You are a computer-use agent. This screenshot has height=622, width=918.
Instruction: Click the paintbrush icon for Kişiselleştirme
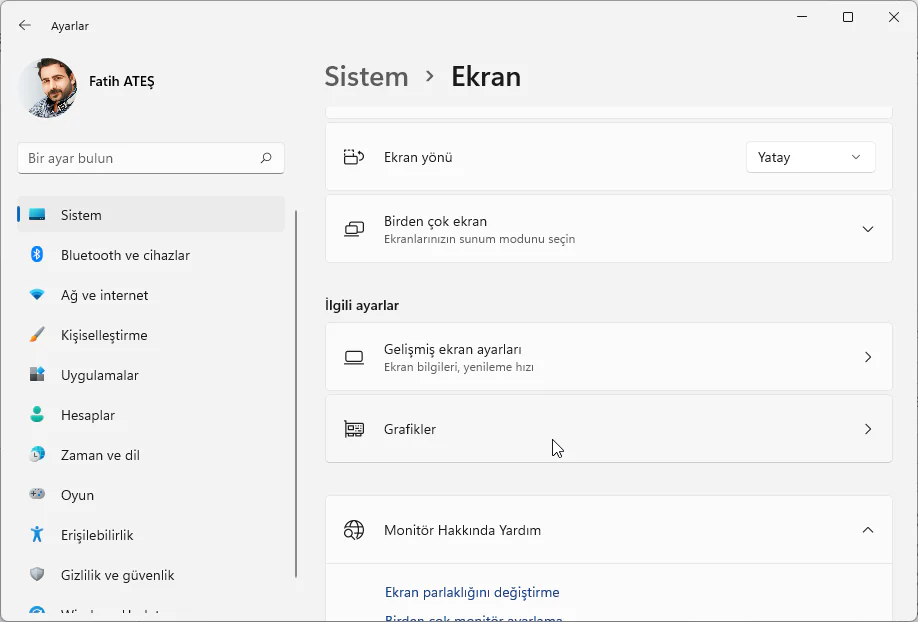pyautogui.click(x=37, y=334)
